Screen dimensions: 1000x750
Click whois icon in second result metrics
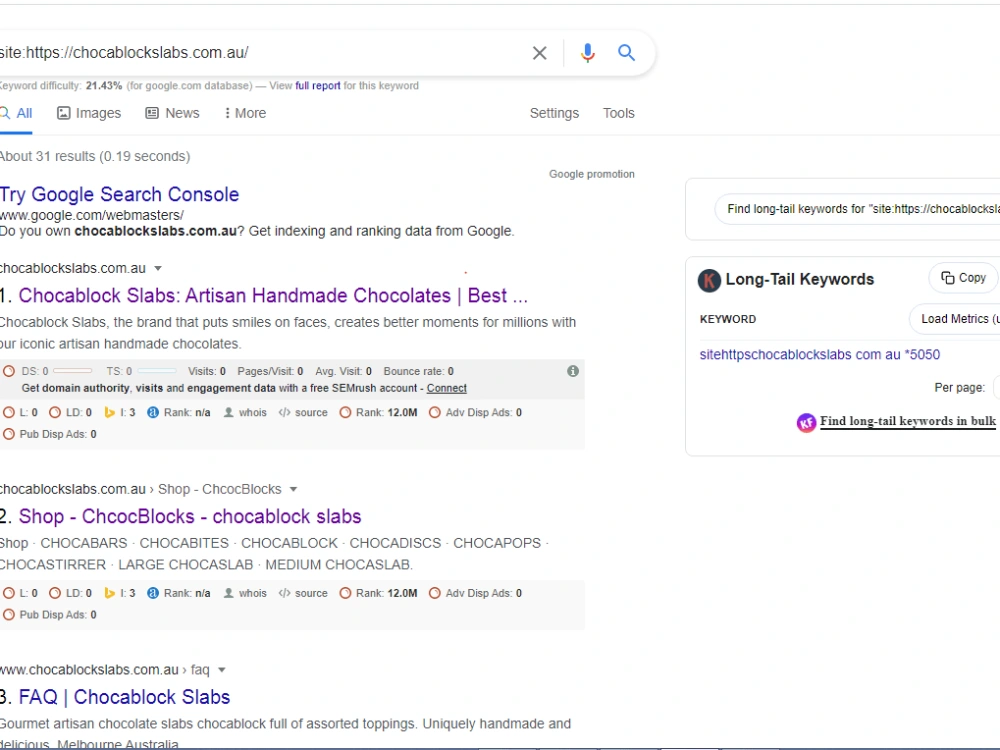pos(246,593)
